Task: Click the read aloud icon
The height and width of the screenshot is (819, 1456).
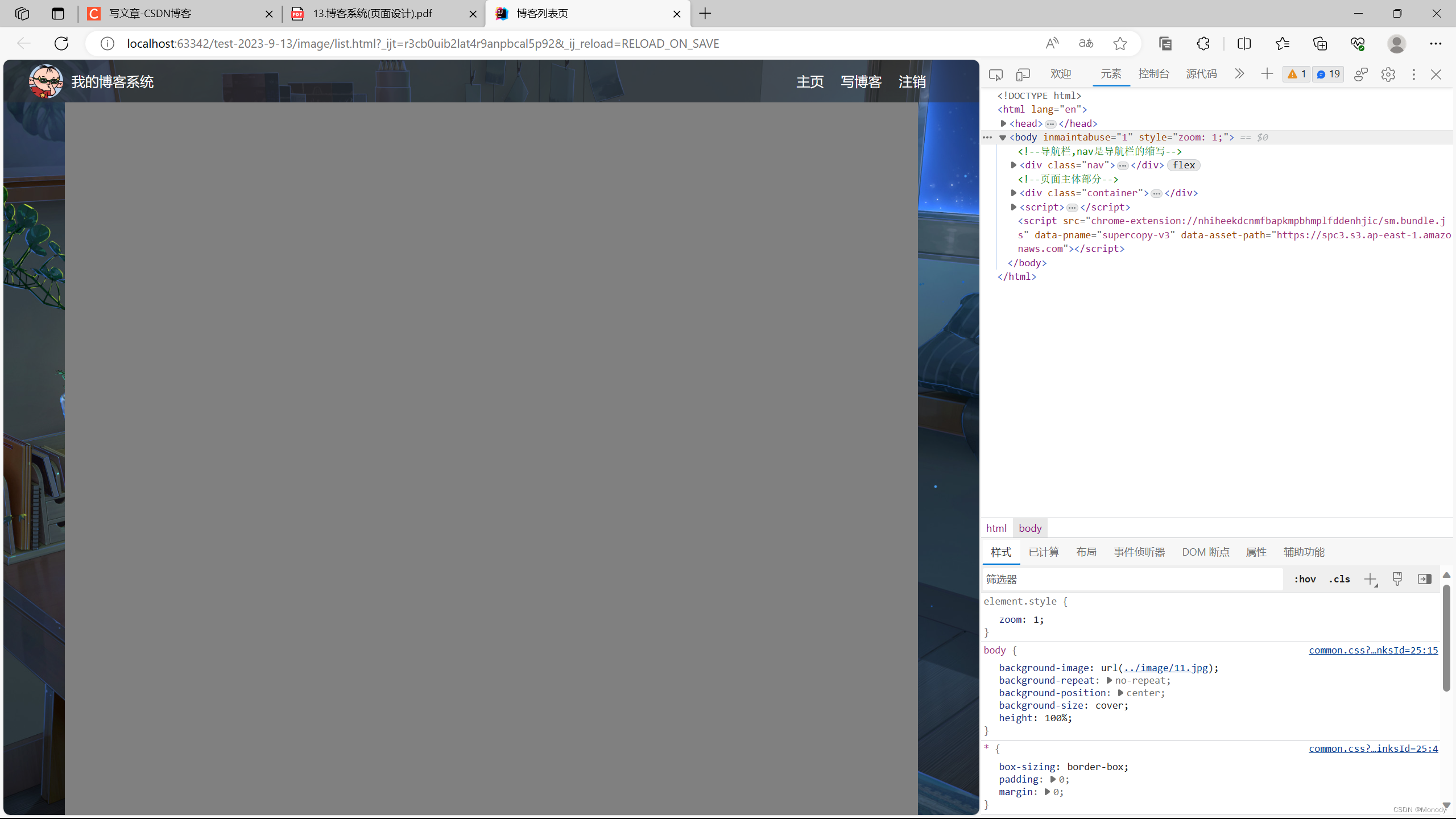Action: pos(1052,43)
